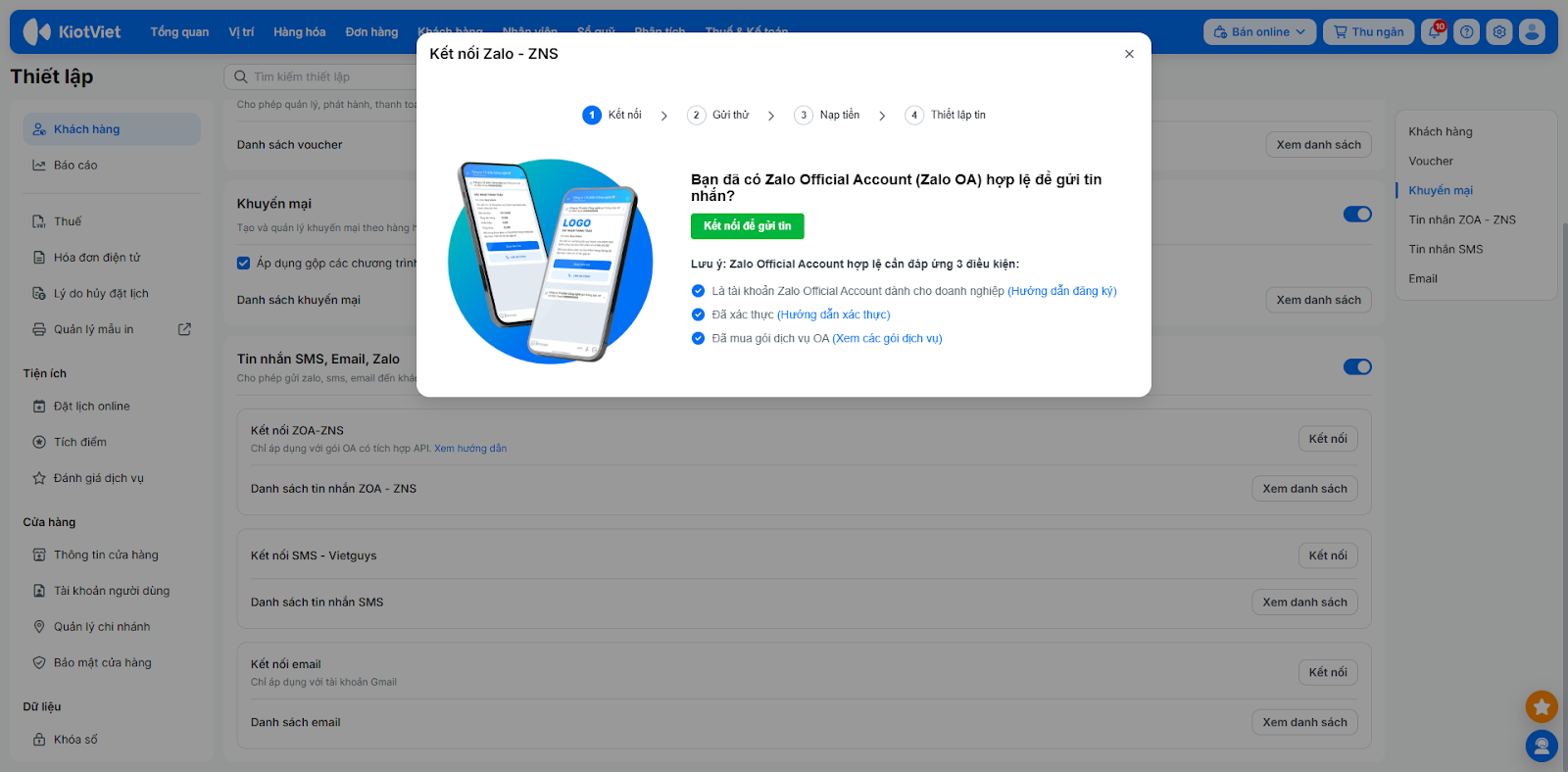
Task: Open the Xem hướng dẫn link under ZOA-ZNS
Action: point(470,449)
